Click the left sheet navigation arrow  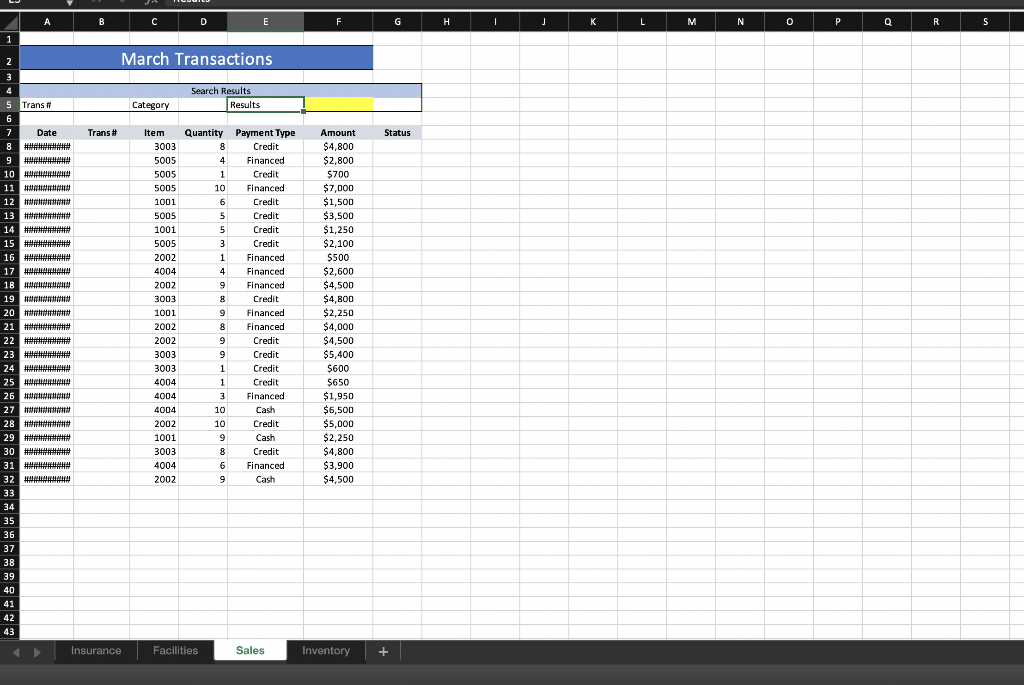pyautogui.click(x=14, y=650)
